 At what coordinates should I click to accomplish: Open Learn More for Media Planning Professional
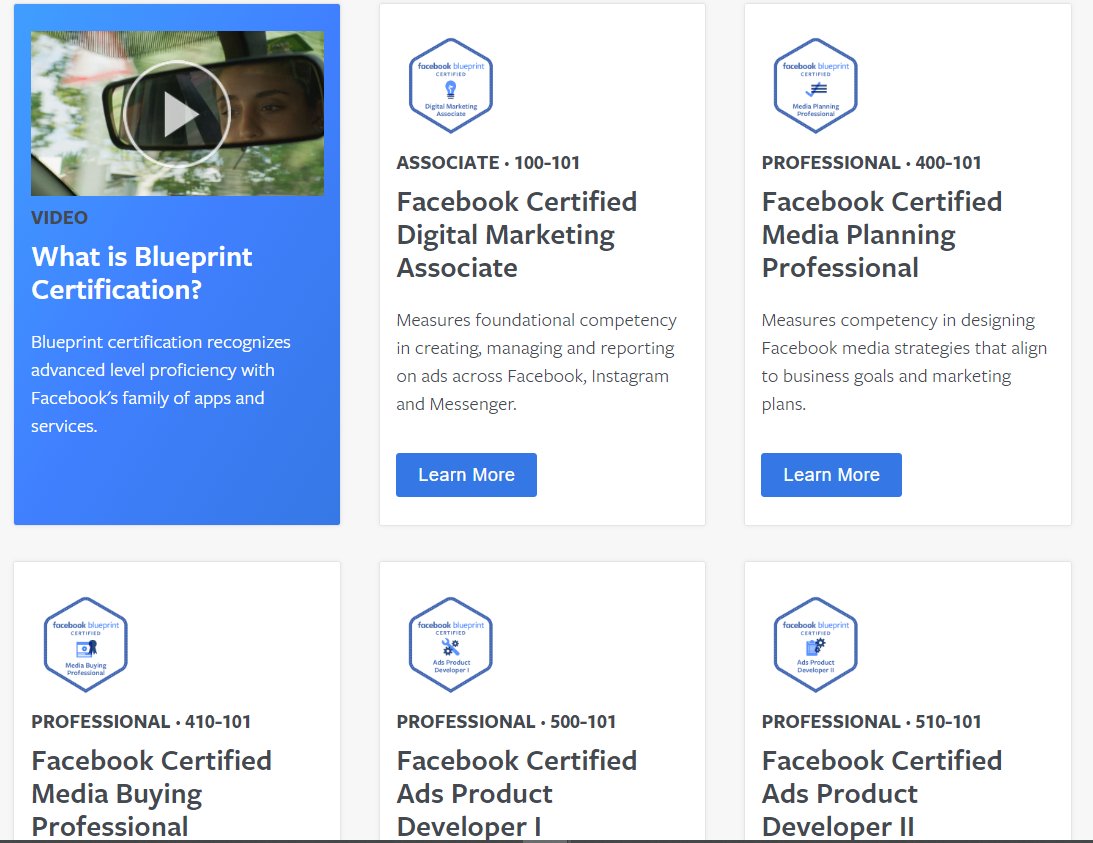tap(831, 475)
